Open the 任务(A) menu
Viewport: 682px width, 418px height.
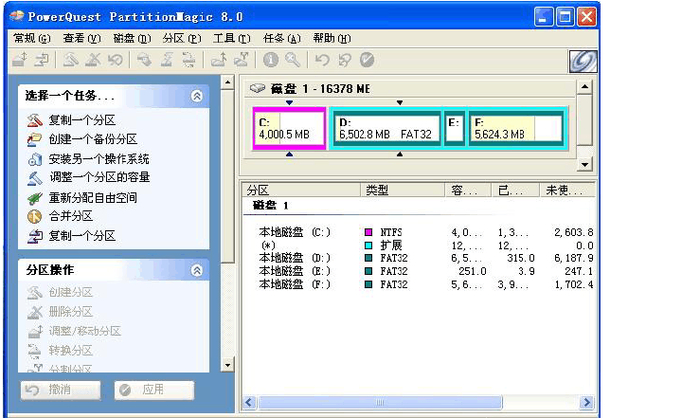[282, 38]
